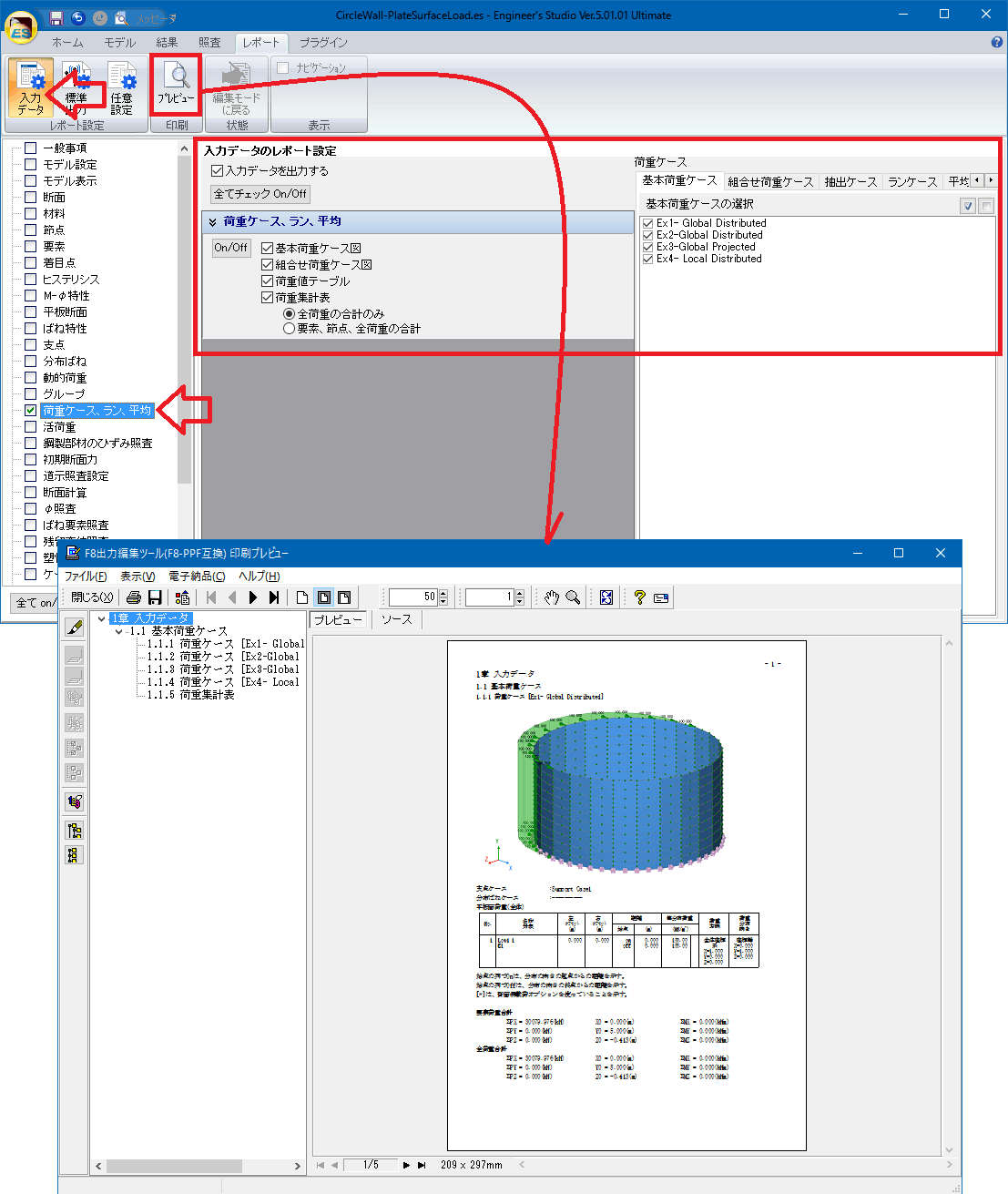Open the ホーム ribbon tab
This screenshot has height=1194, width=1008.
tap(67, 43)
